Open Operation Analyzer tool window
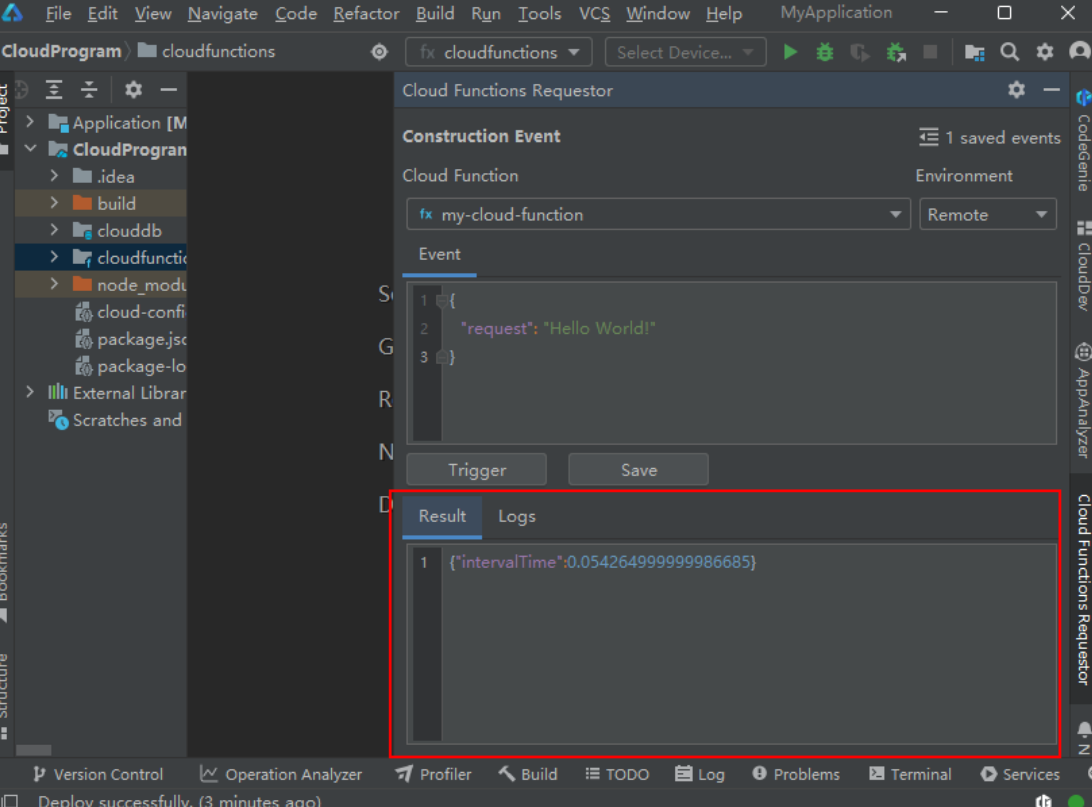 [281, 774]
